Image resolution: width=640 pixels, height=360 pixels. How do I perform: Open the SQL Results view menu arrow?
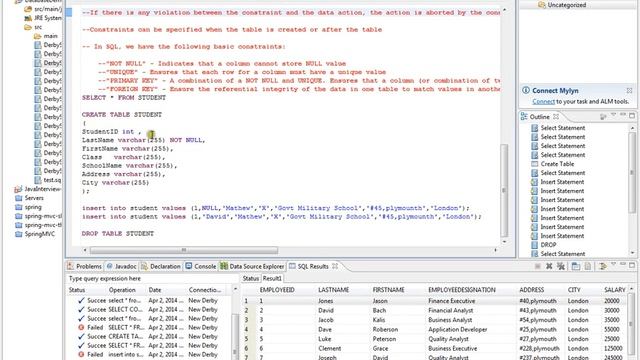613,265
